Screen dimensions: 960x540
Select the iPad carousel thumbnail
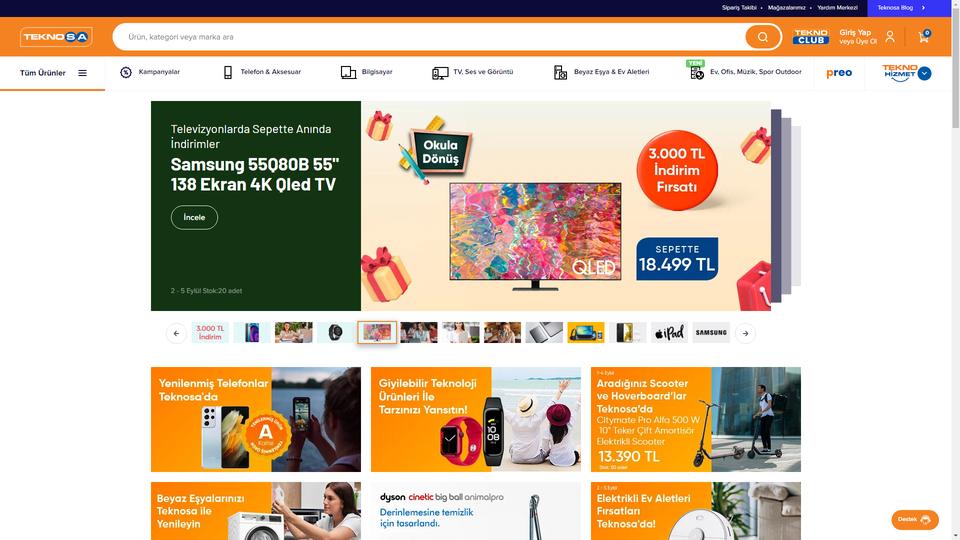tap(669, 332)
